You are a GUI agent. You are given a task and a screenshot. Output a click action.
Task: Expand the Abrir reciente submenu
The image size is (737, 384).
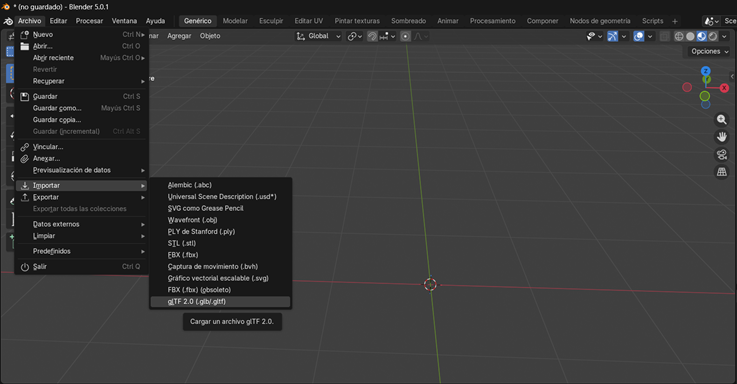82,58
